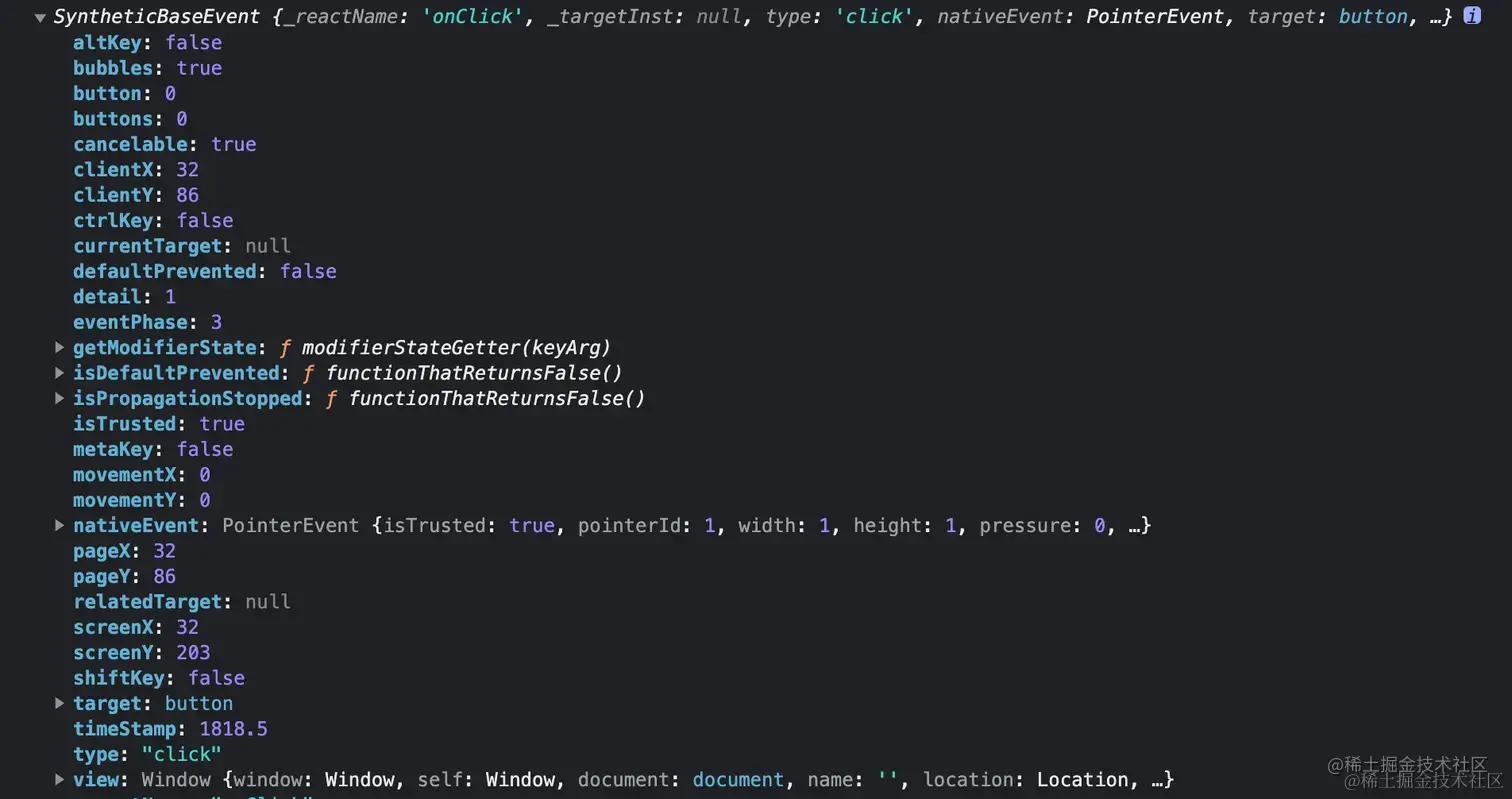The height and width of the screenshot is (799, 1512).
Task: Collapse the SyntheticBaseEvent object
Action: click(x=40, y=17)
